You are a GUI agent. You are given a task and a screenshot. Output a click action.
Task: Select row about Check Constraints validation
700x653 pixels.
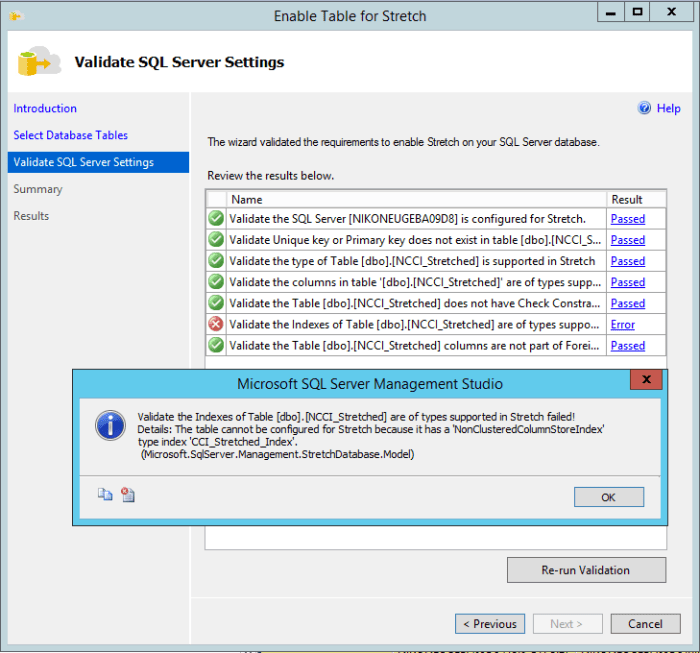point(436,303)
